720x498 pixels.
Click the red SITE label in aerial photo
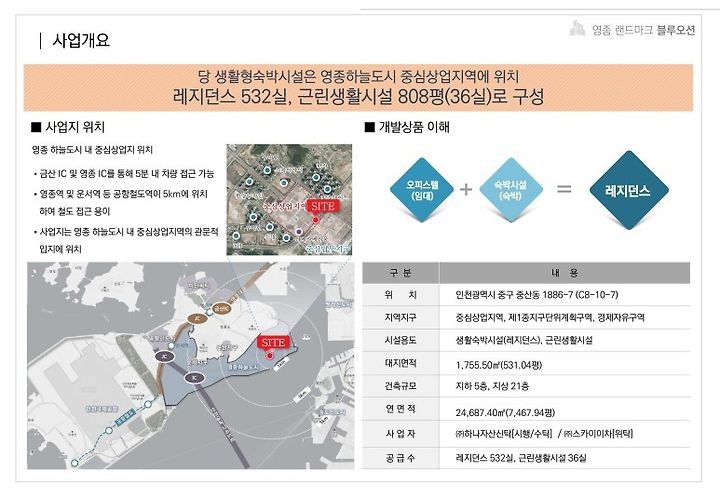(323, 206)
